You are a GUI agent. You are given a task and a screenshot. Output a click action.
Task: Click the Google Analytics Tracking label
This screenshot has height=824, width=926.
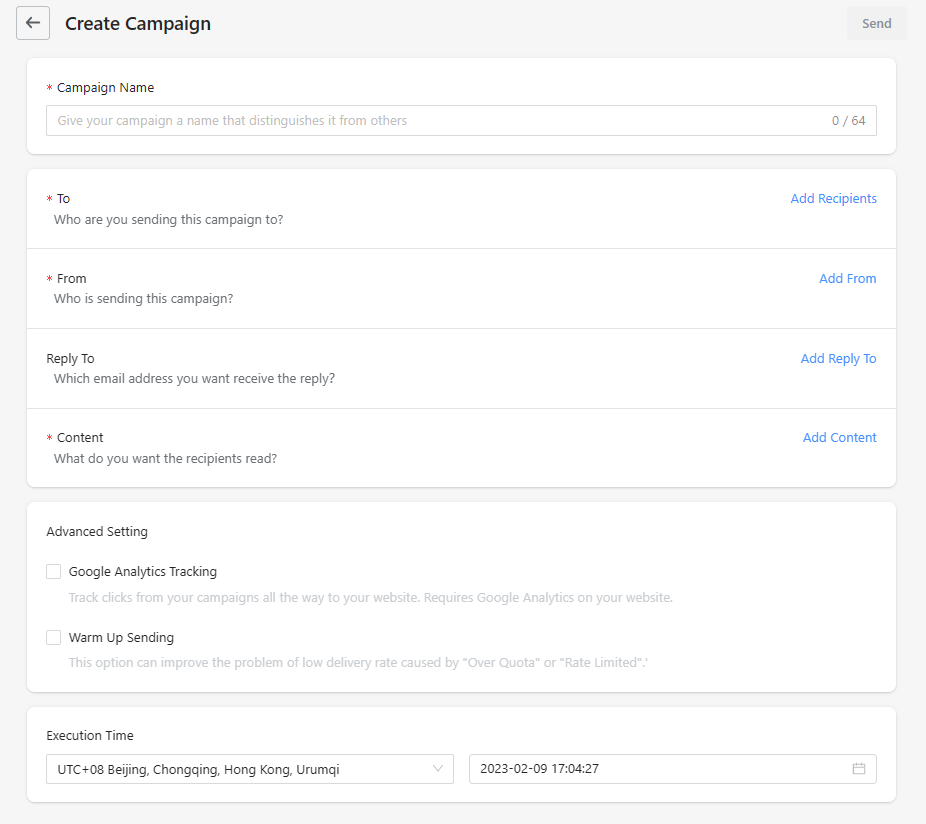143,572
